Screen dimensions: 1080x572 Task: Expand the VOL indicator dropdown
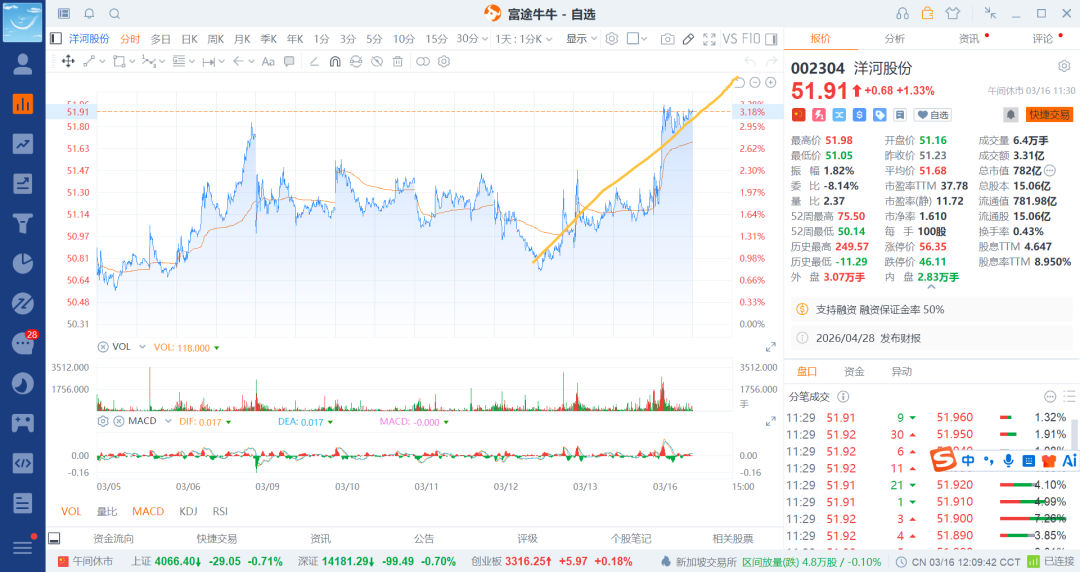pyautogui.click(x=143, y=347)
